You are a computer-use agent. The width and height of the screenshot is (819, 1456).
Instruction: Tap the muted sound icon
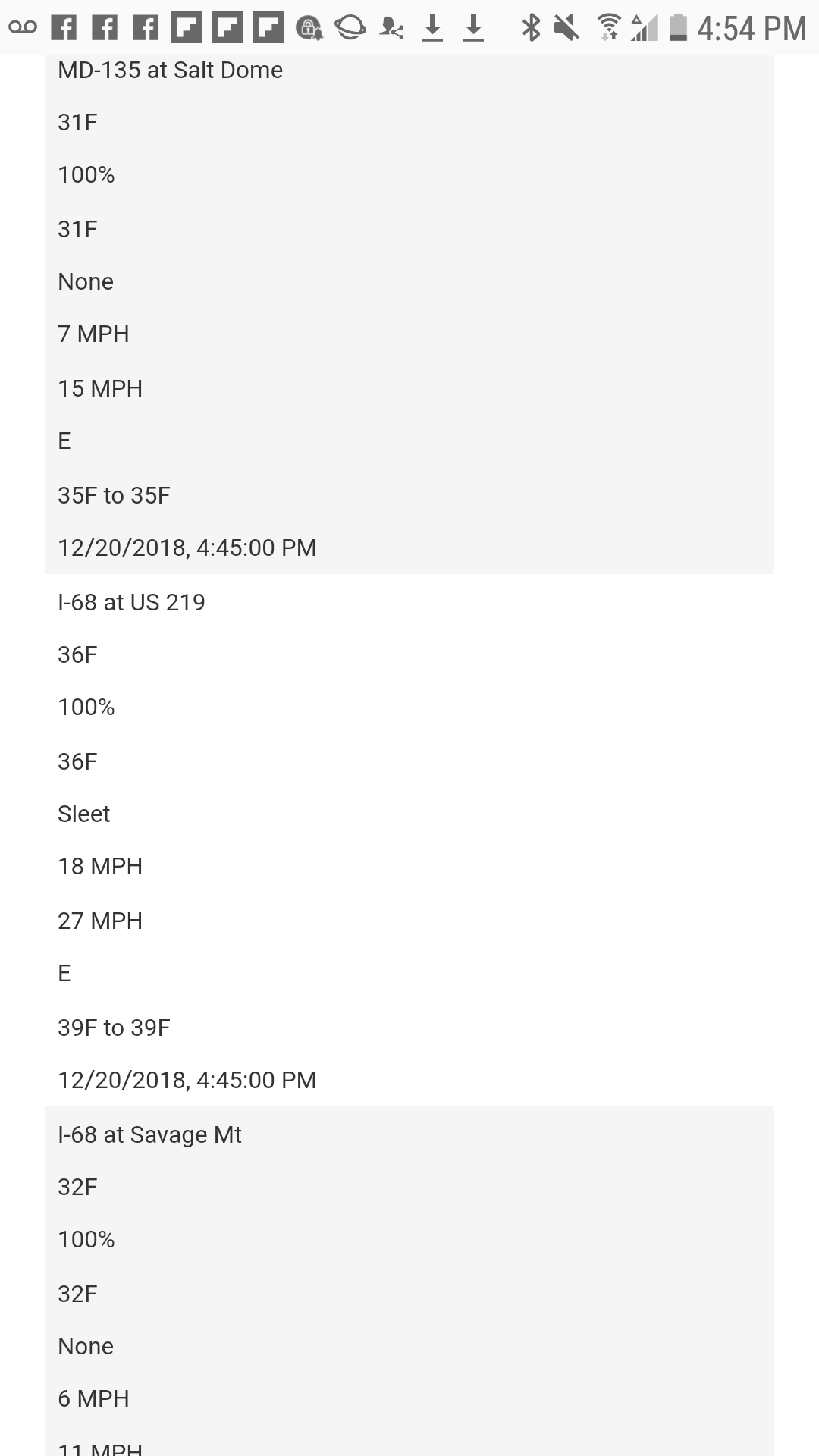pyautogui.click(x=566, y=28)
